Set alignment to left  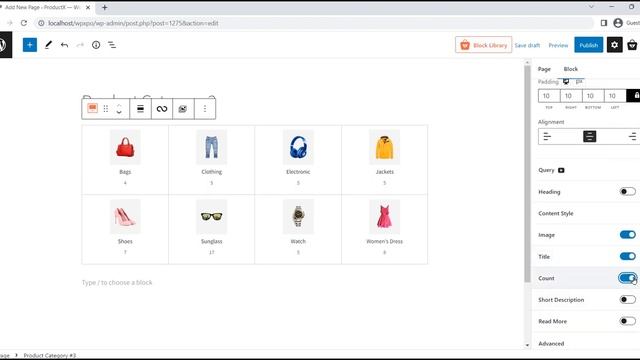(x=547, y=136)
